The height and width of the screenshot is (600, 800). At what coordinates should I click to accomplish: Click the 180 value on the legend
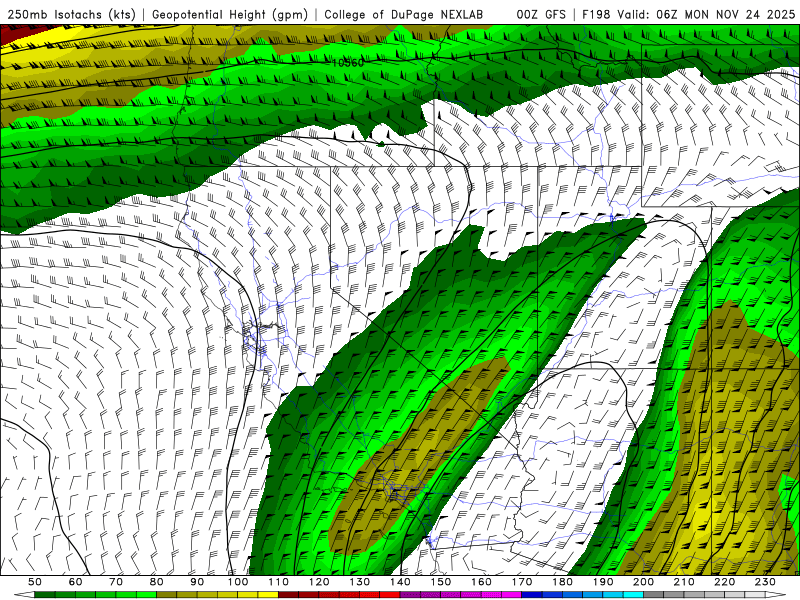click(x=562, y=582)
